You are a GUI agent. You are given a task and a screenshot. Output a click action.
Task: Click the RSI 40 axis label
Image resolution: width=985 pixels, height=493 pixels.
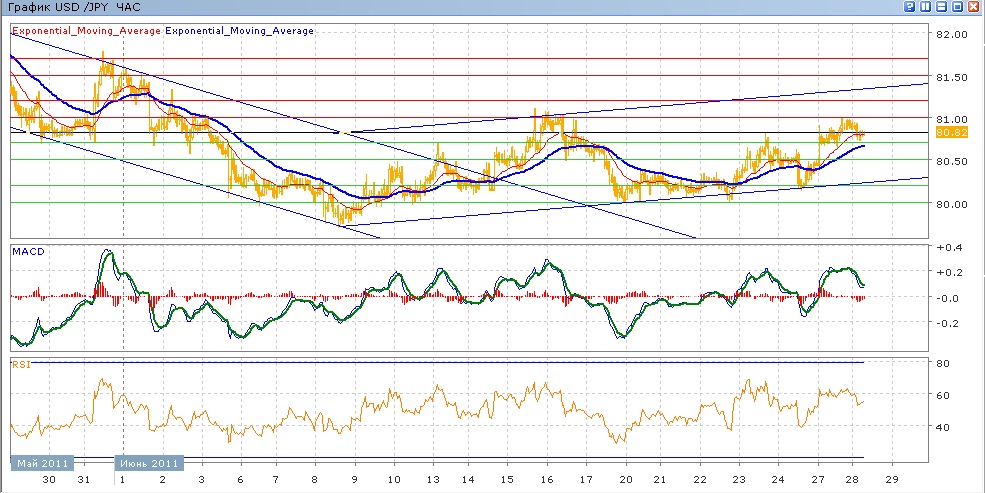point(944,427)
